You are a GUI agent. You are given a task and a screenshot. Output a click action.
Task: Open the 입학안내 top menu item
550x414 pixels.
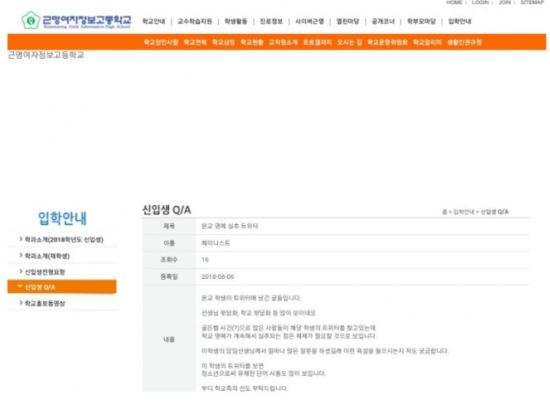(x=460, y=21)
